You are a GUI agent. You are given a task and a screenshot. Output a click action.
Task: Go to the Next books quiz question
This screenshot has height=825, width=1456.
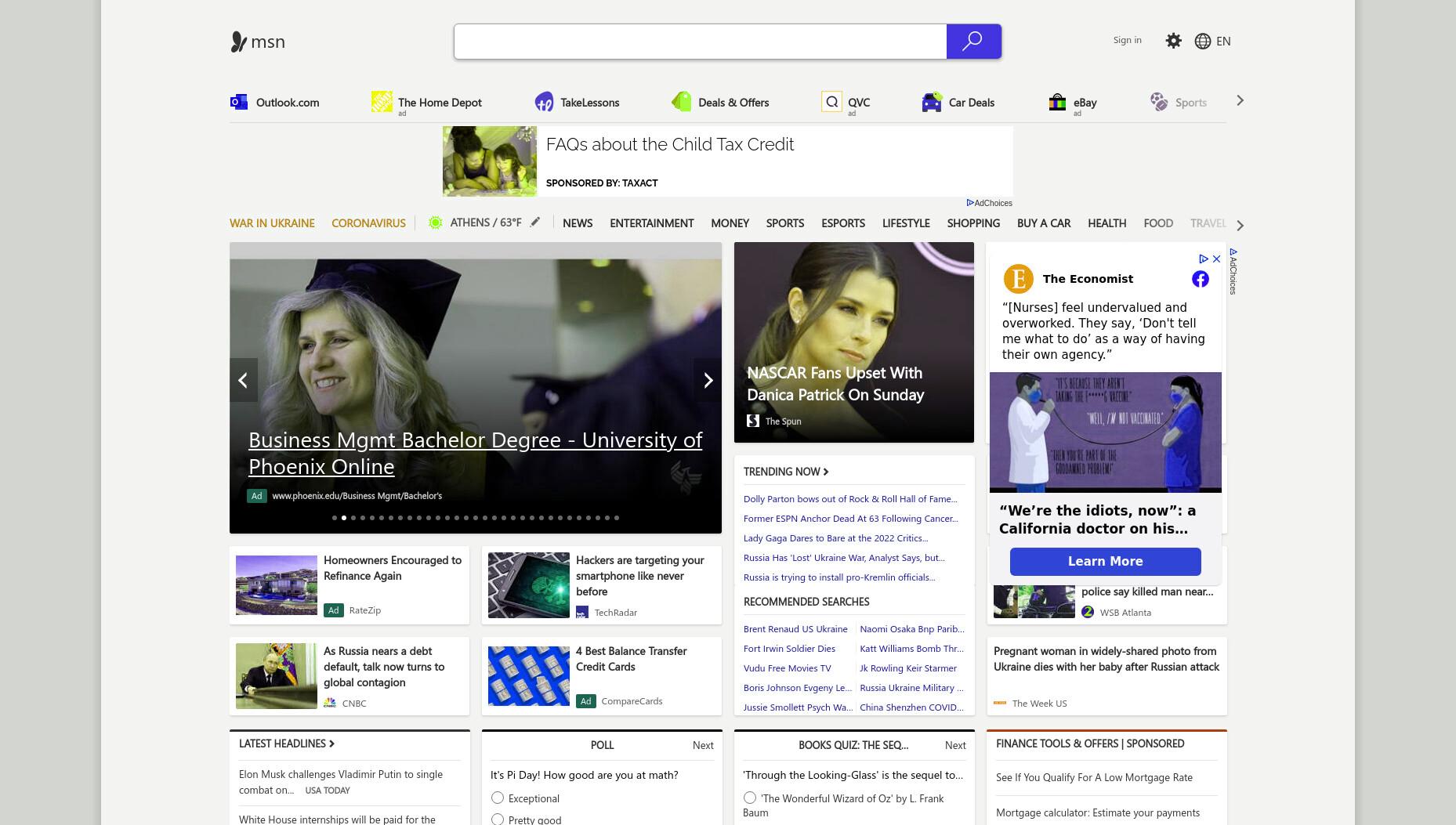pos(955,745)
